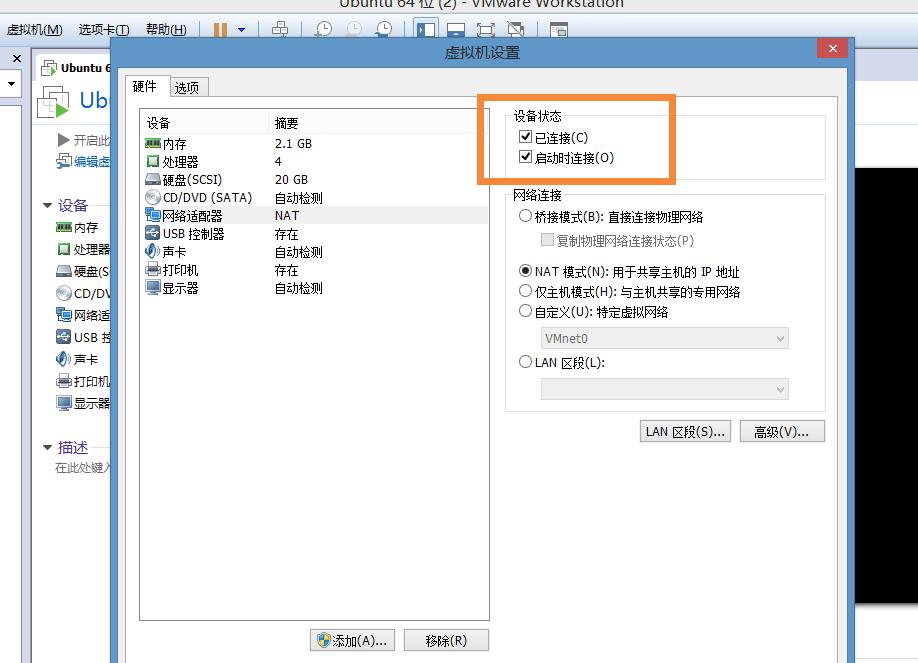Open the 虚拟机(M) menu
This screenshot has width=918, height=663.
[x=33, y=30]
